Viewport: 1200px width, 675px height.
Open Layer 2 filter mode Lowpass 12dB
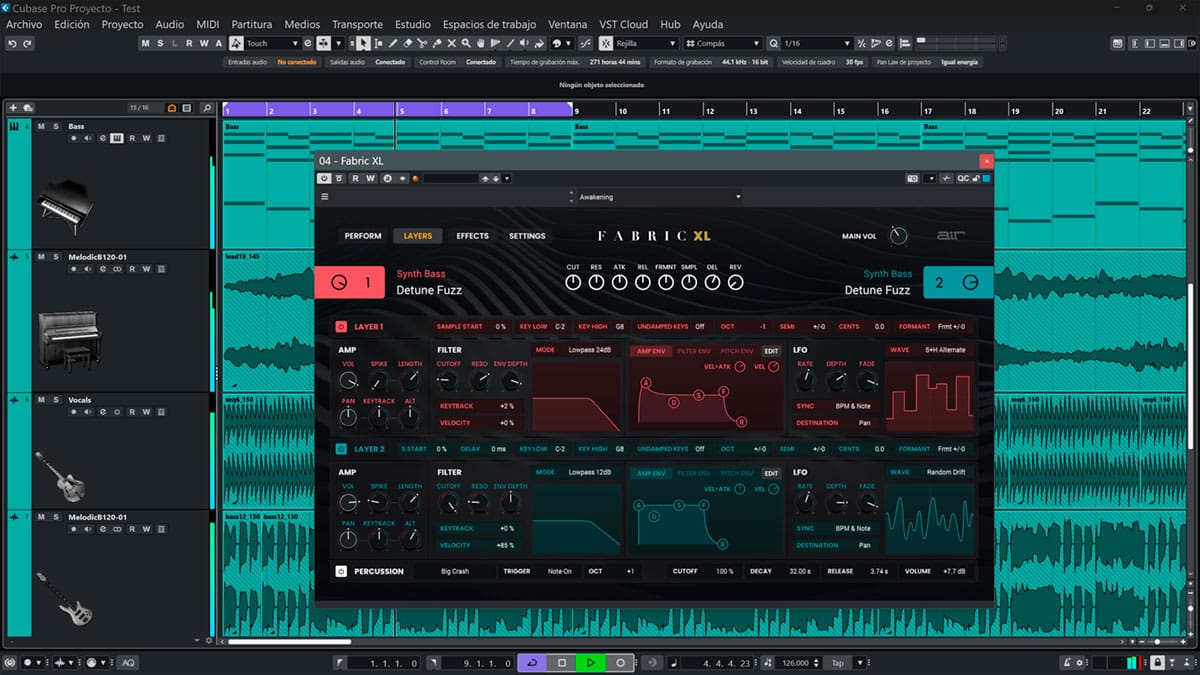(x=592, y=472)
